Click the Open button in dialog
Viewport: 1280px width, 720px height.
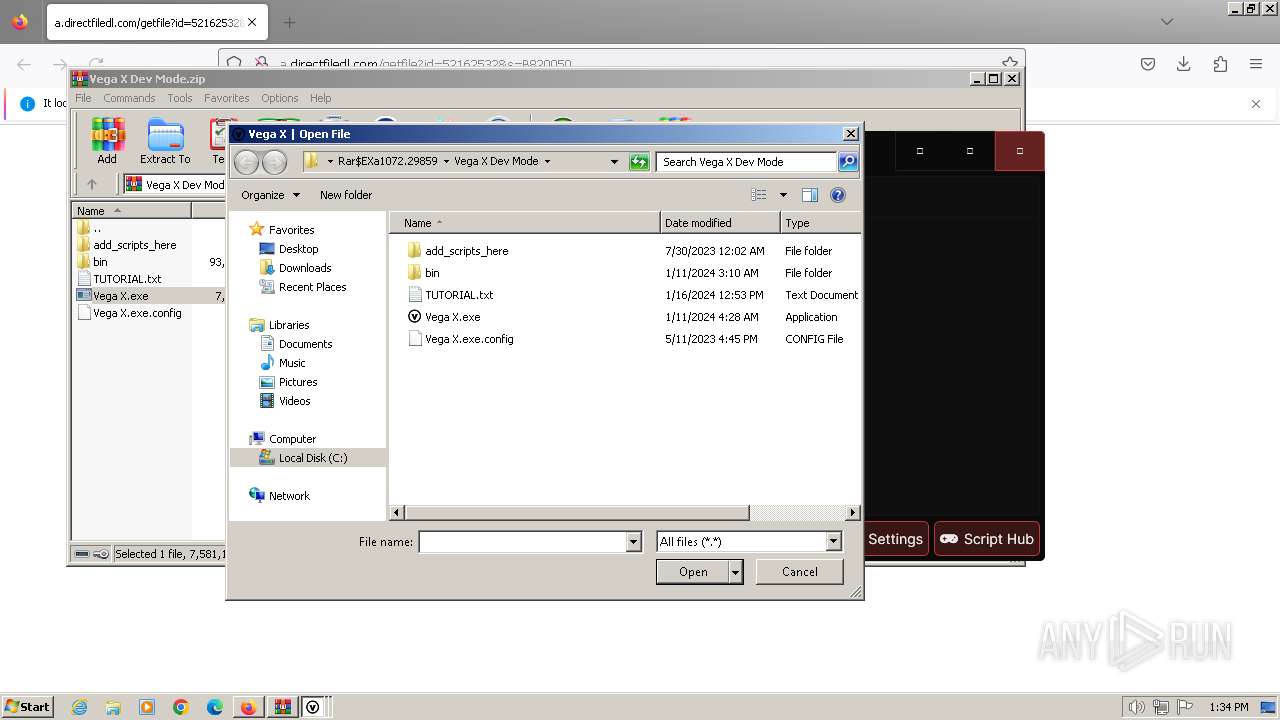pos(693,572)
